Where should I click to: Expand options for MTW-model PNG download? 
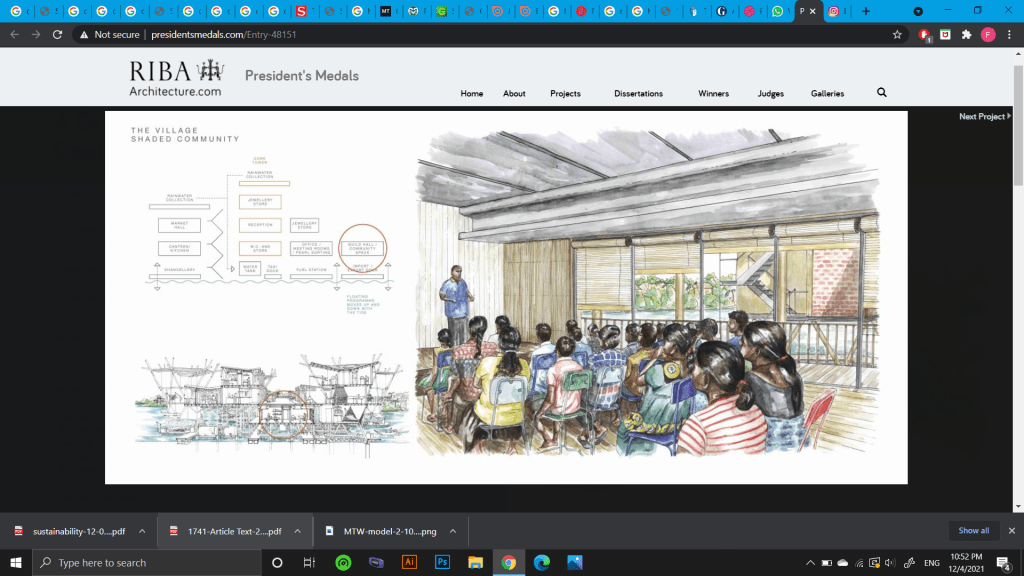coord(452,531)
